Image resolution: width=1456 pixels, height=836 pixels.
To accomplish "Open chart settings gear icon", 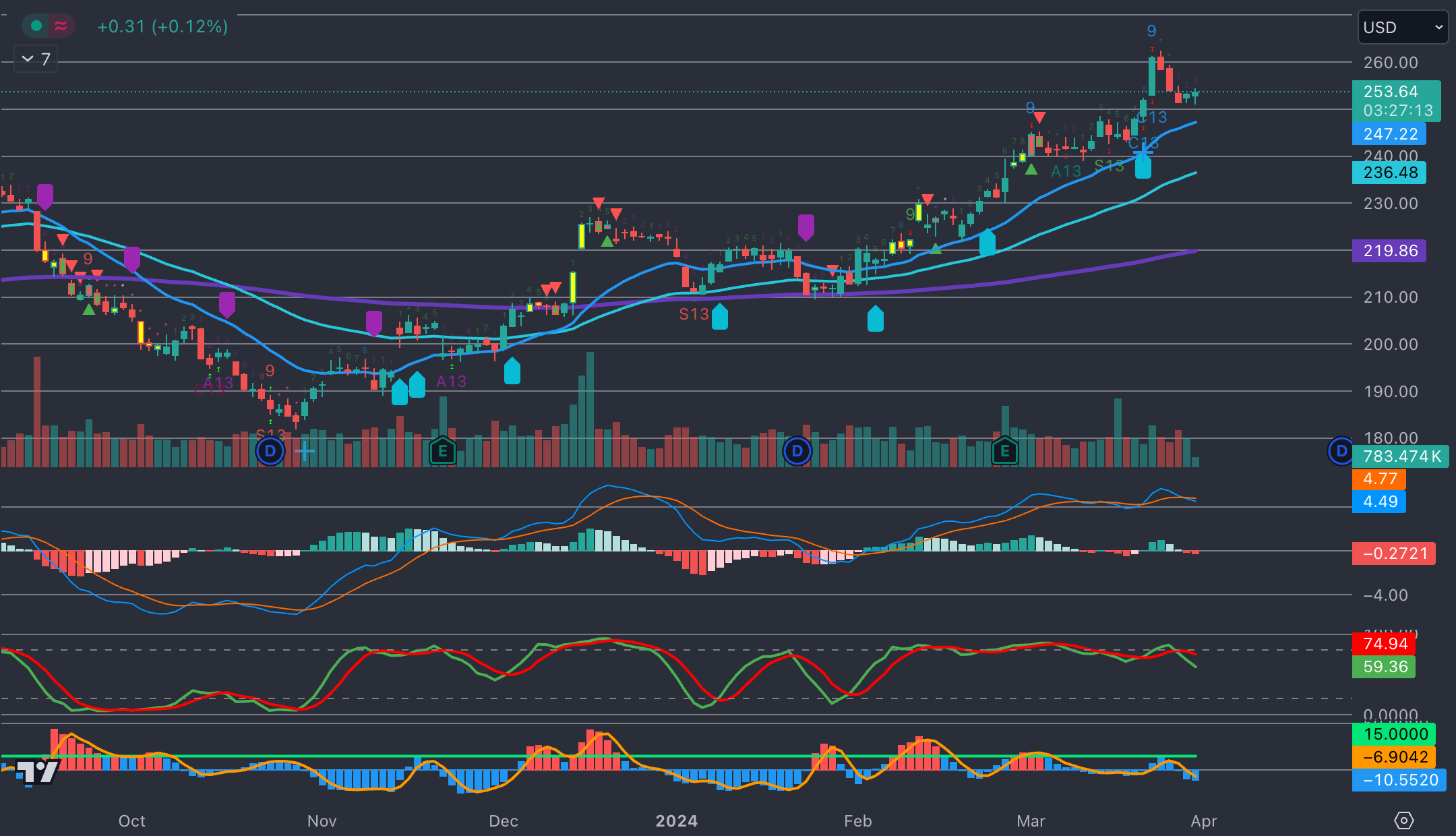I will click(1403, 820).
